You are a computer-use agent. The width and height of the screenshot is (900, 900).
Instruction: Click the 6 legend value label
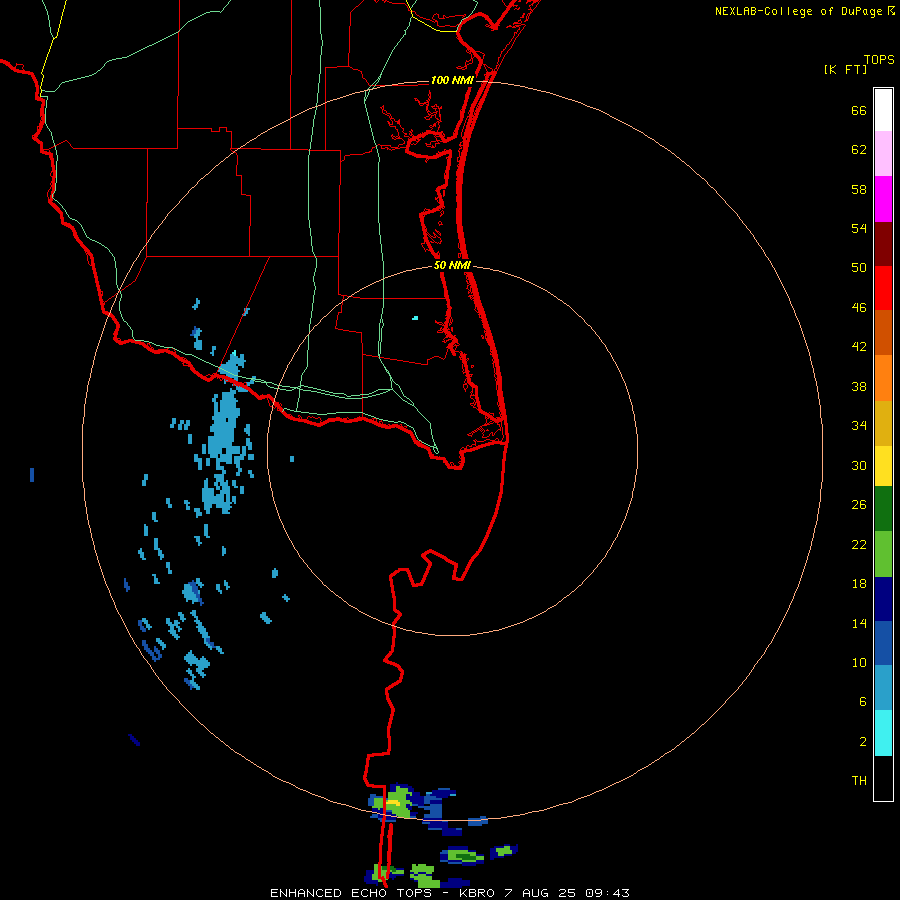863,701
